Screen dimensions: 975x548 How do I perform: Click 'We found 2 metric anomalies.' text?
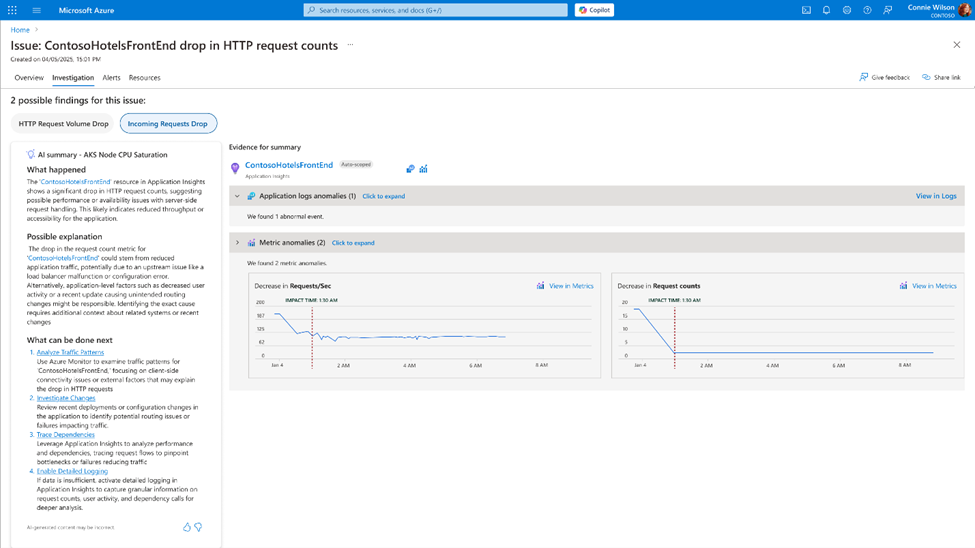click(x=287, y=263)
